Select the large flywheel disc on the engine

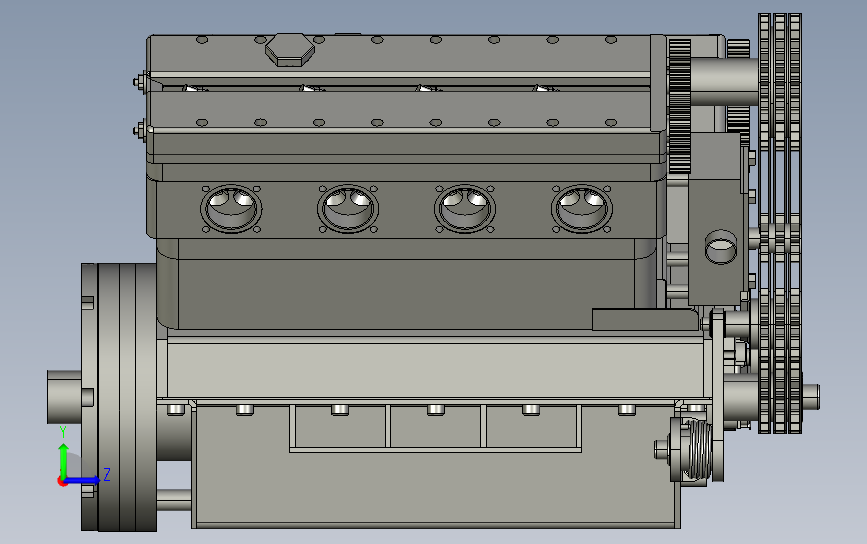(119, 397)
